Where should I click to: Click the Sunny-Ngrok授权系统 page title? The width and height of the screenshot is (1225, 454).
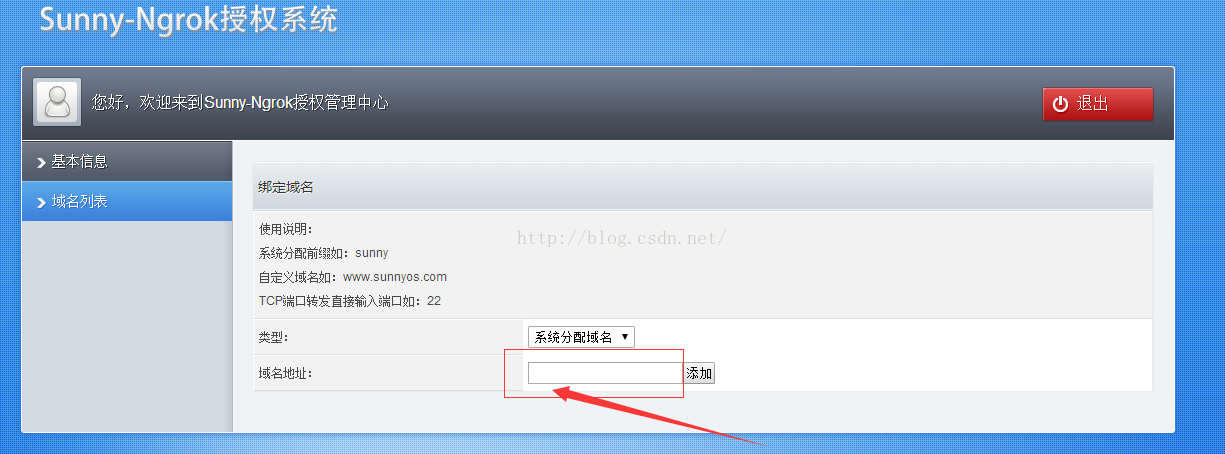(188, 20)
